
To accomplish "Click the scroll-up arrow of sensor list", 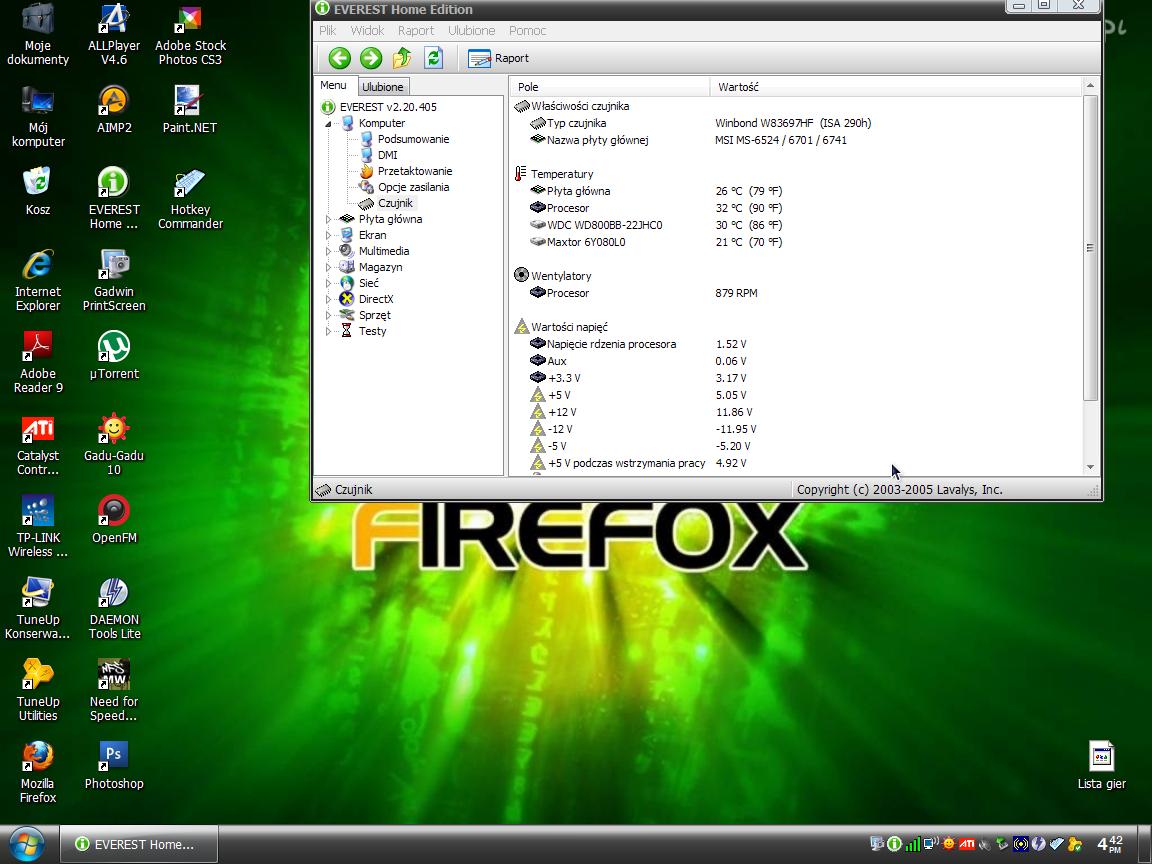I will tap(1090, 86).
